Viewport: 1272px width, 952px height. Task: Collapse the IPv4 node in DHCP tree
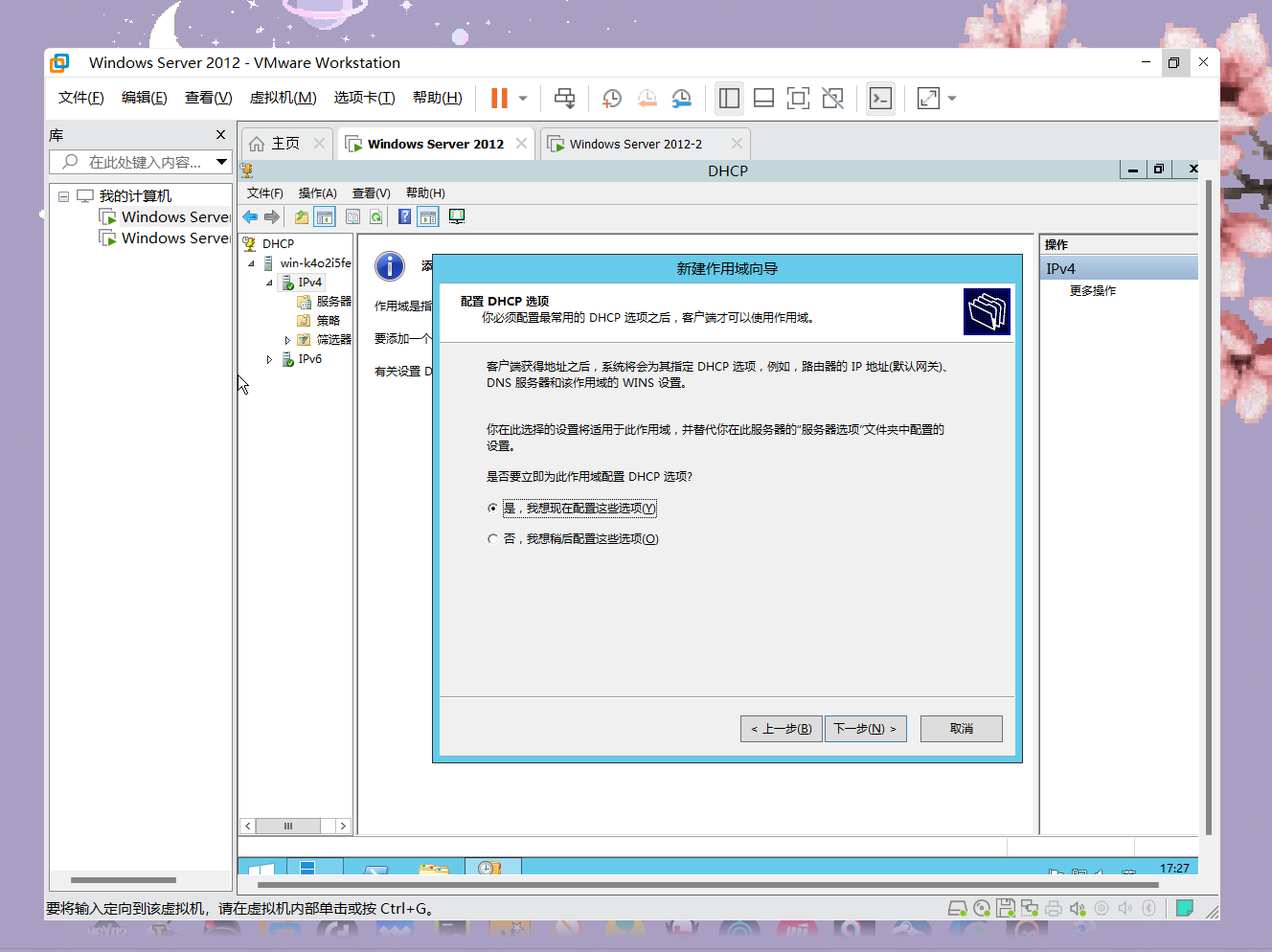(269, 283)
